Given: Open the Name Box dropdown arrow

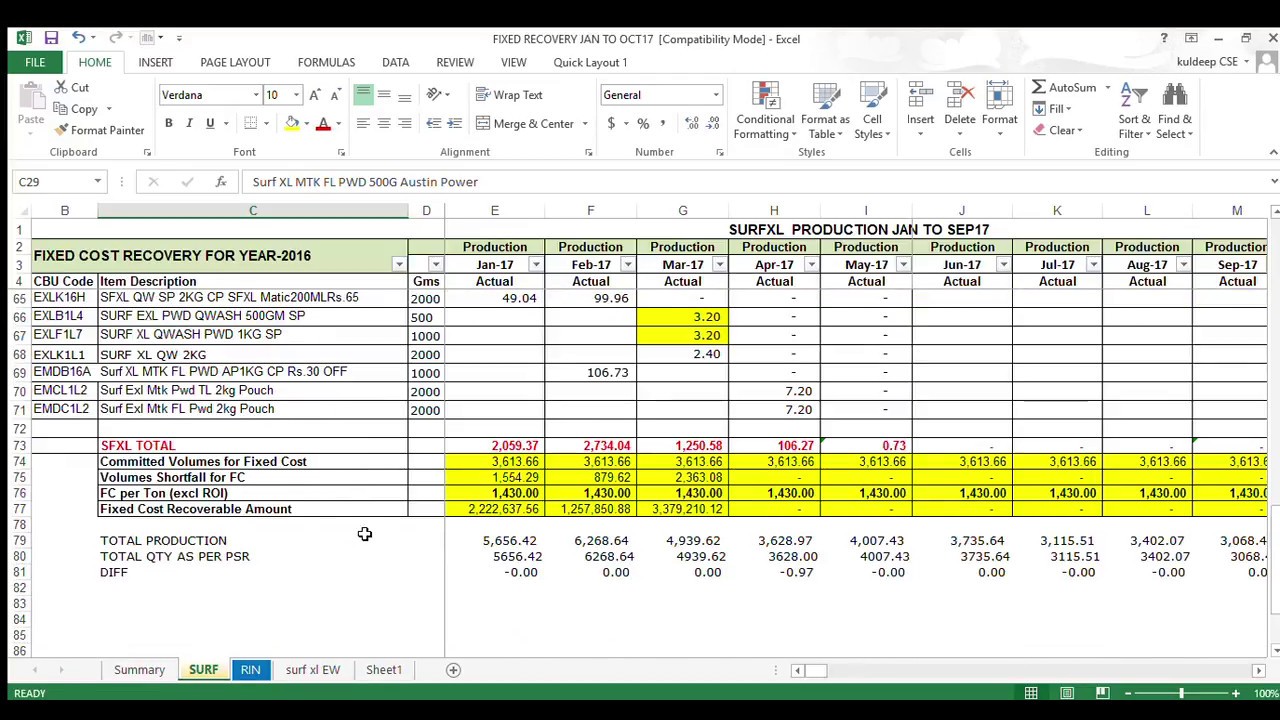Looking at the screenshot, I should click(97, 182).
